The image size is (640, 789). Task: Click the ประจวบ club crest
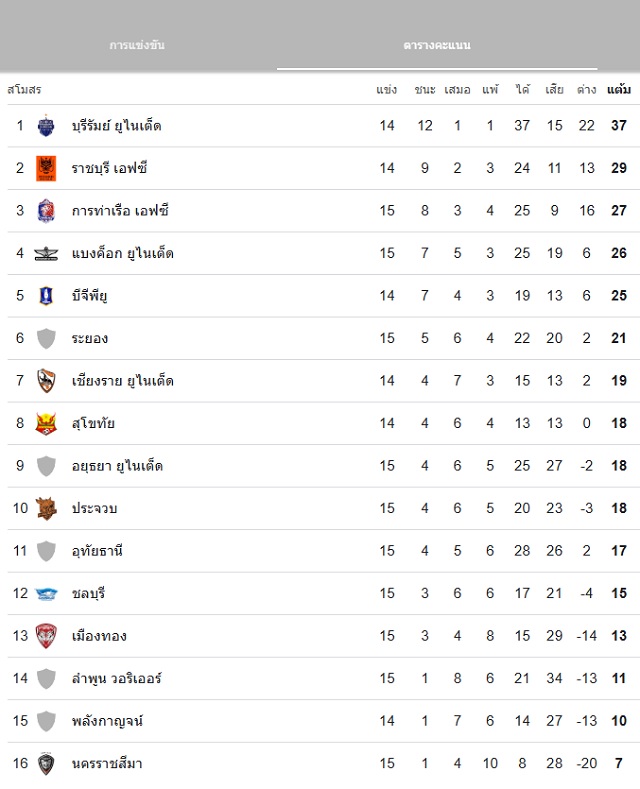click(46, 509)
